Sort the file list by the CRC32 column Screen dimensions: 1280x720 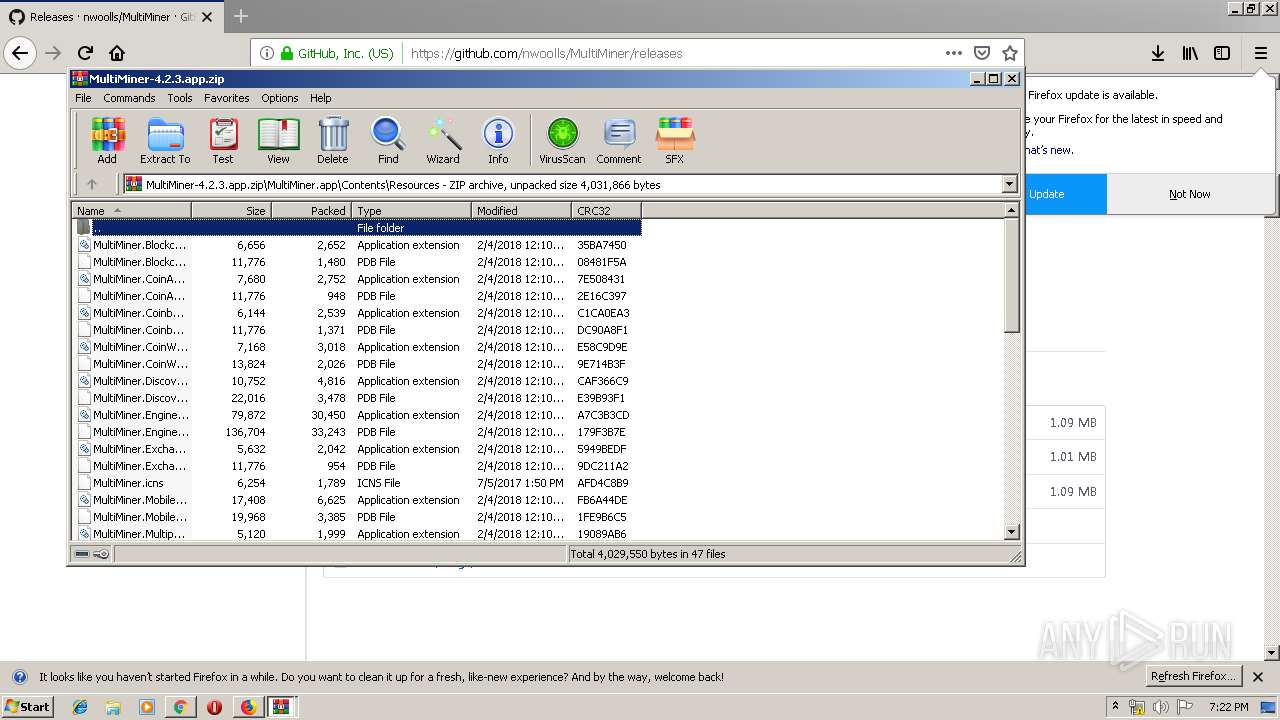point(606,210)
